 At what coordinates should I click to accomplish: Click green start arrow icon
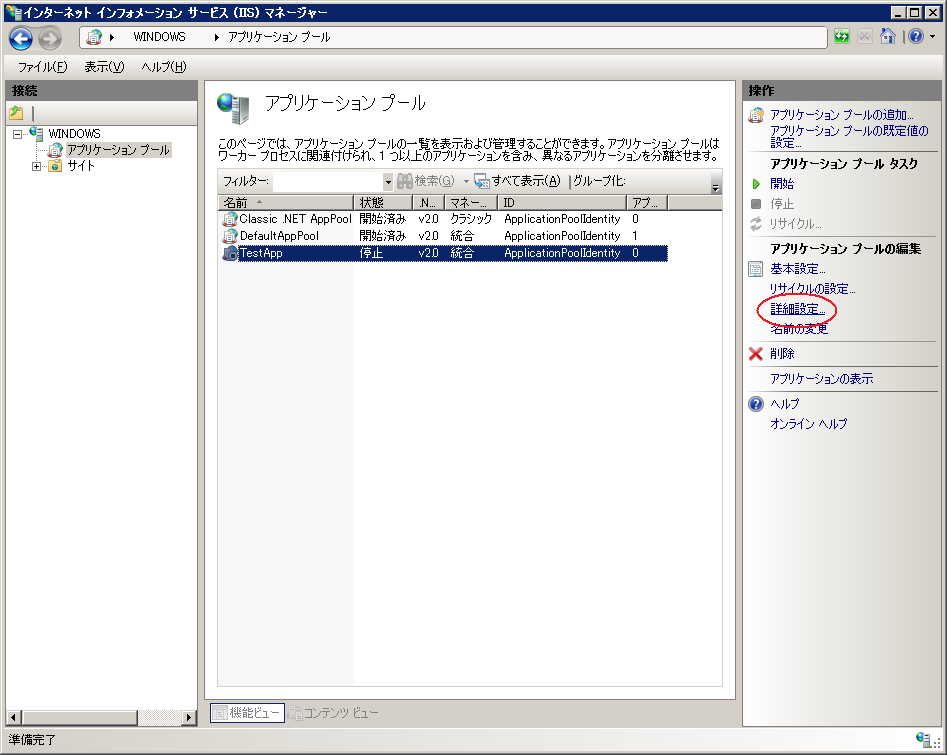(x=756, y=184)
